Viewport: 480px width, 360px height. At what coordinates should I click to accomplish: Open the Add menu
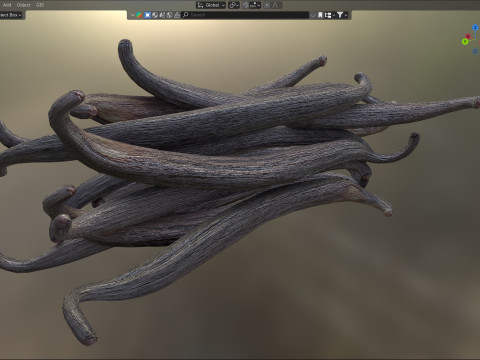(x=7, y=5)
